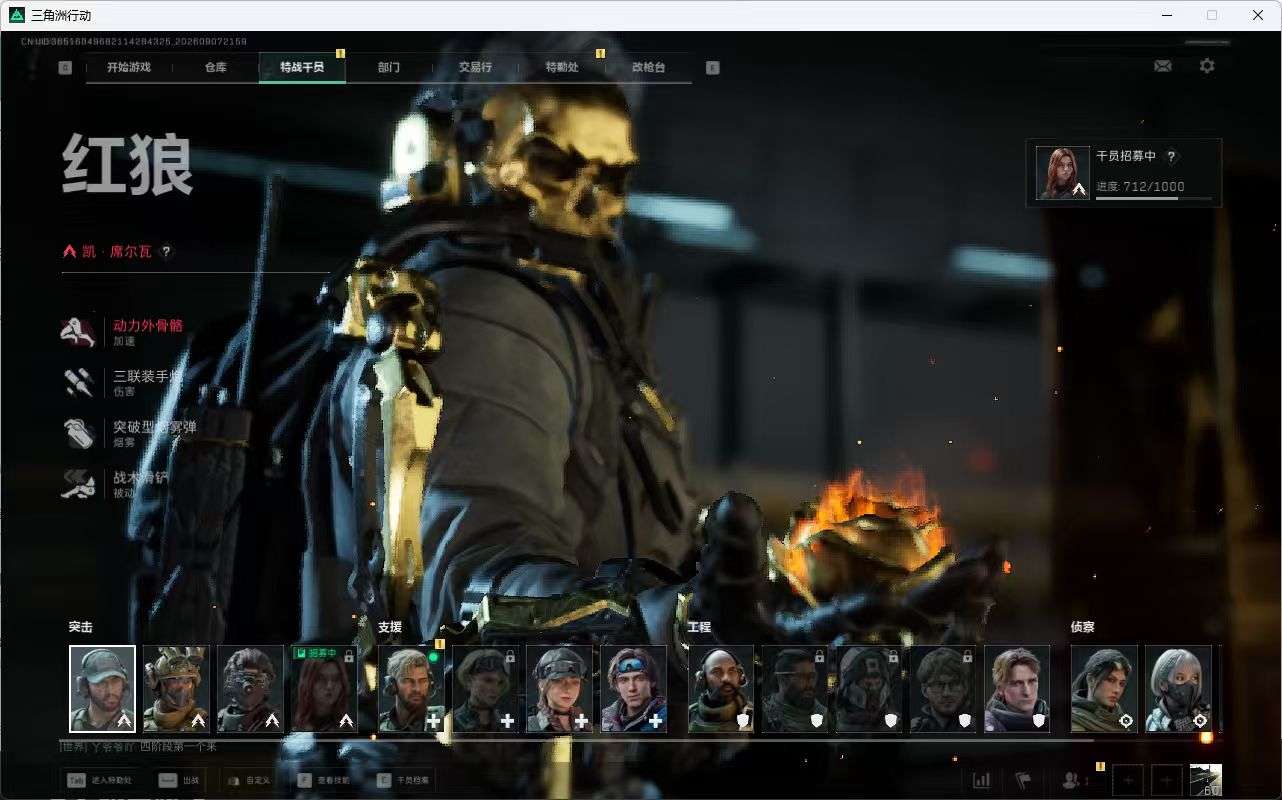The height and width of the screenshot is (800, 1282).
Task: Click the 查看技能 button
Action: (322, 780)
